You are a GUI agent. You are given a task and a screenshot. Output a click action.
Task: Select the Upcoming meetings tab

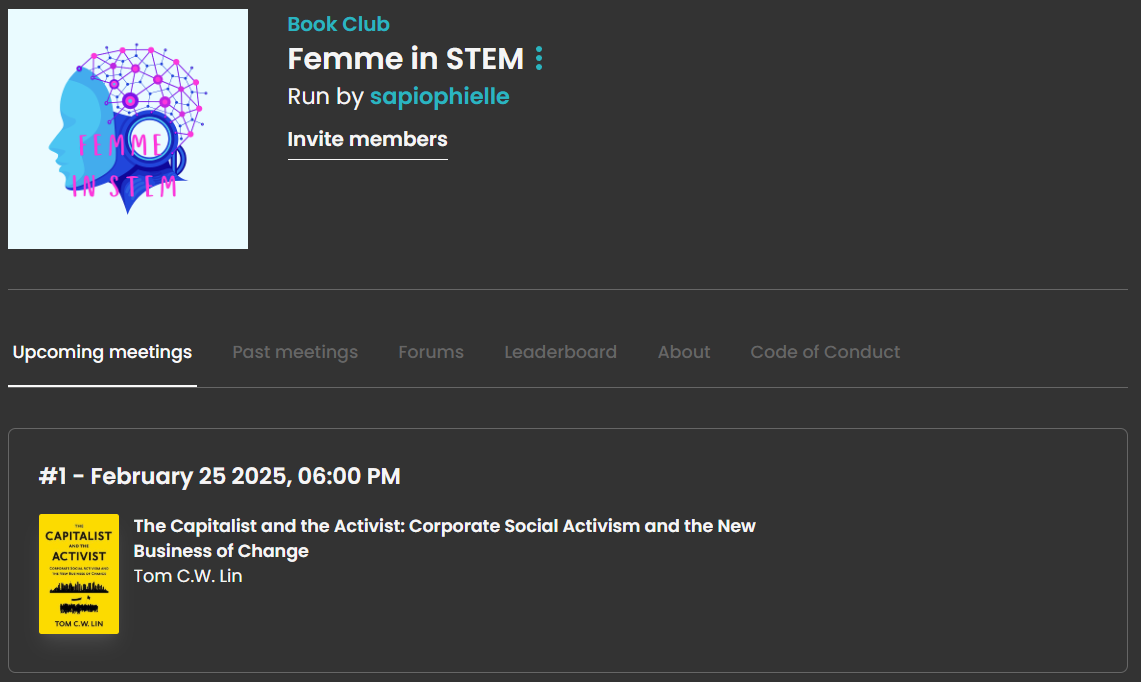pyautogui.click(x=102, y=352)
